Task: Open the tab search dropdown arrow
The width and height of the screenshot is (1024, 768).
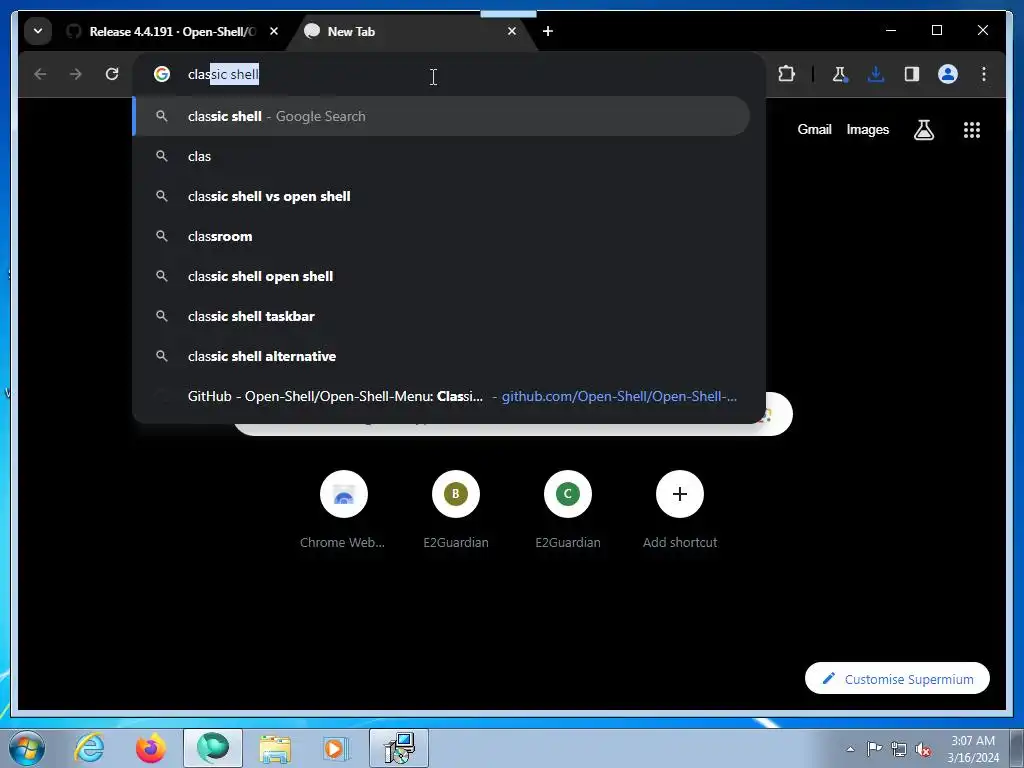Action: tap(38, 31)
